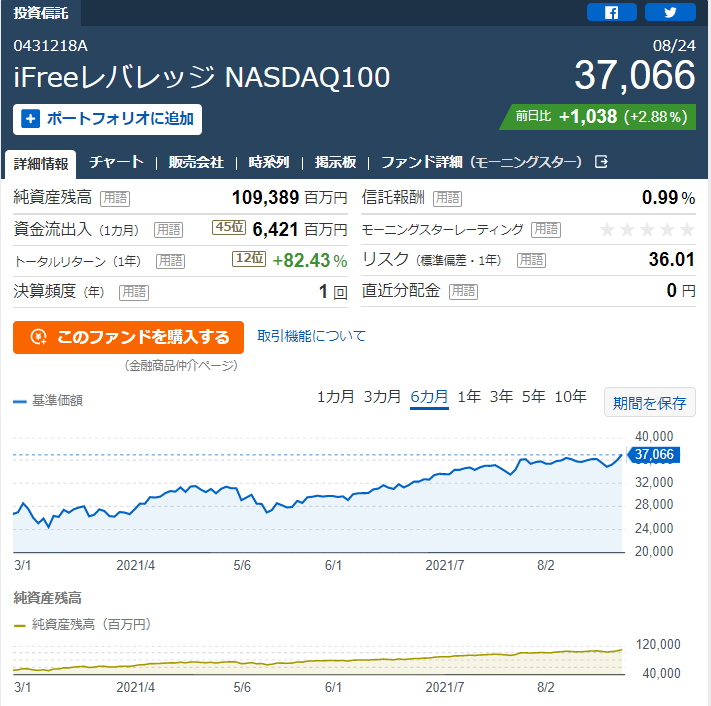Viewport: 711px width, 706px height.
Task: Click 用語 glossary icon beside 純資産残高
Action: click(x=115, y=198)
